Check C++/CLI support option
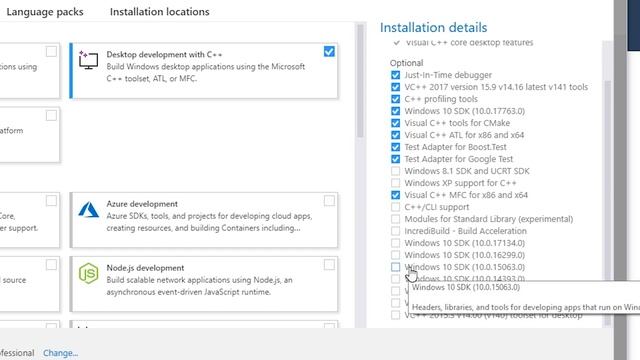Image resolution: width=640 pixels, height=360 pixels. 395,207
